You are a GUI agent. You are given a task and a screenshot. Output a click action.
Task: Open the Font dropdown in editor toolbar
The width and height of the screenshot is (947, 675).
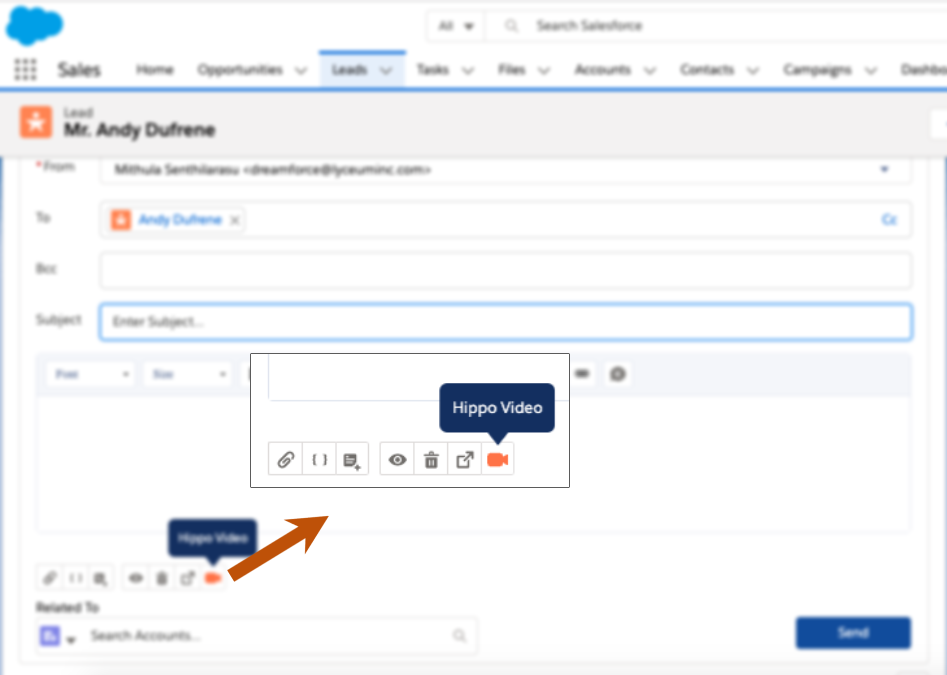point(91,374)
